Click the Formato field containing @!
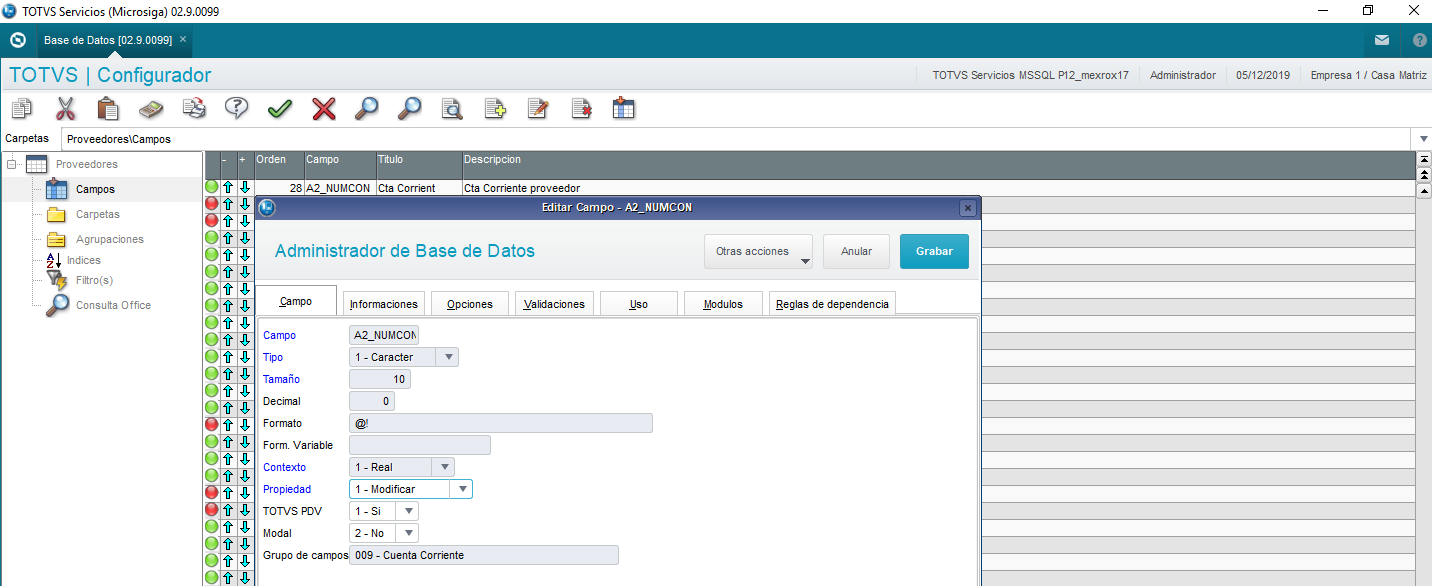Image resolution: width=1432 pixels, height=586 pixels. pyautogui.click(x=501, y=423)
